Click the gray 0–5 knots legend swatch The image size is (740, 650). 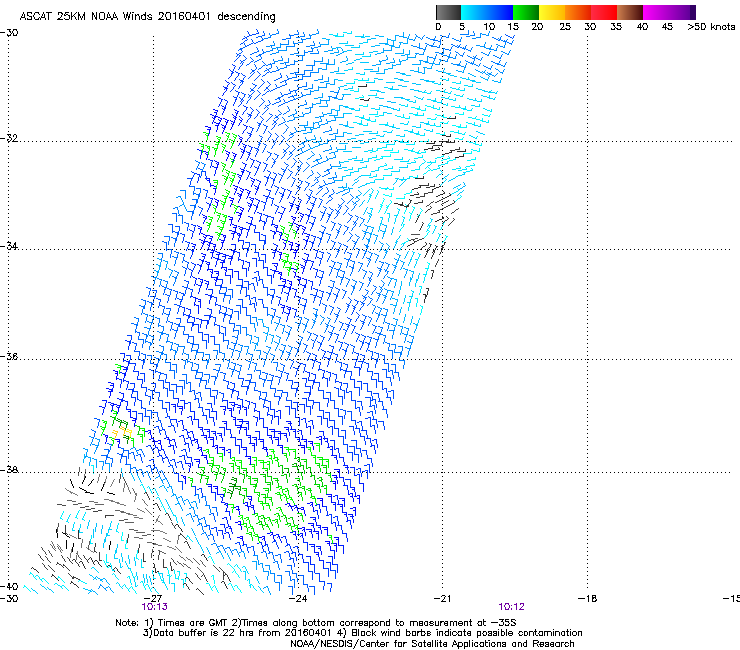tap(448, 12)
